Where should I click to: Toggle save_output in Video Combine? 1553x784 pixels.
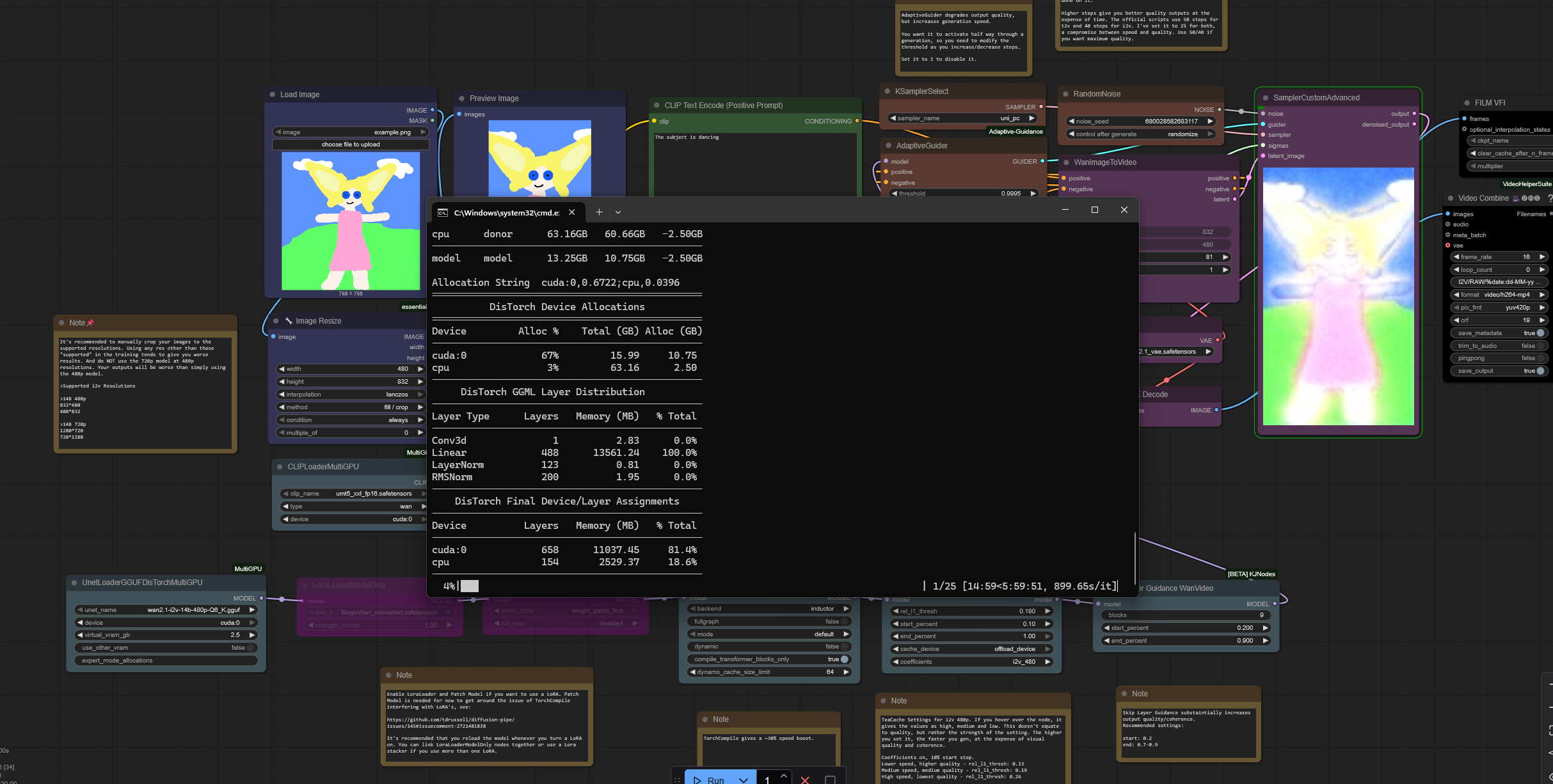coord(1499,371)
